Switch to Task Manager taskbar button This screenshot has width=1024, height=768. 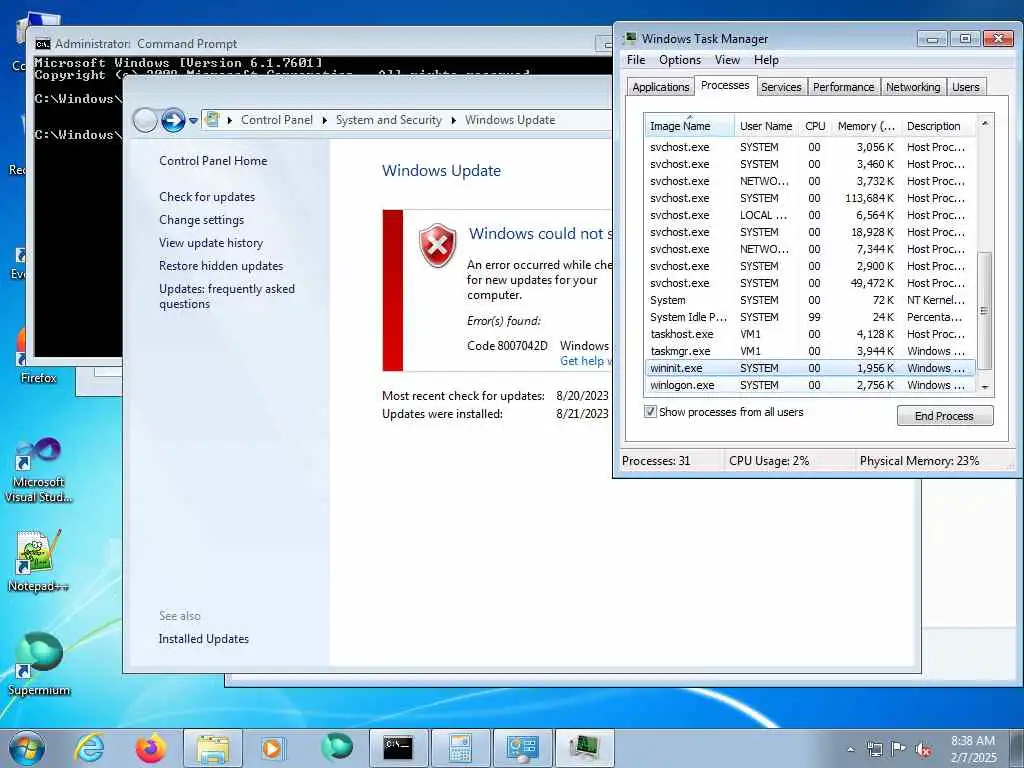(x=584, y=748)
